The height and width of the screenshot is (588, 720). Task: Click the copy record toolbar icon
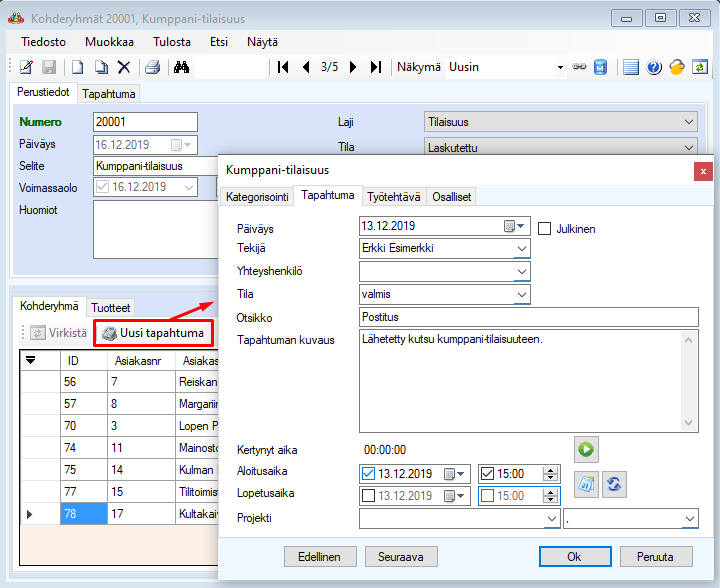click(x=101, y=67)
